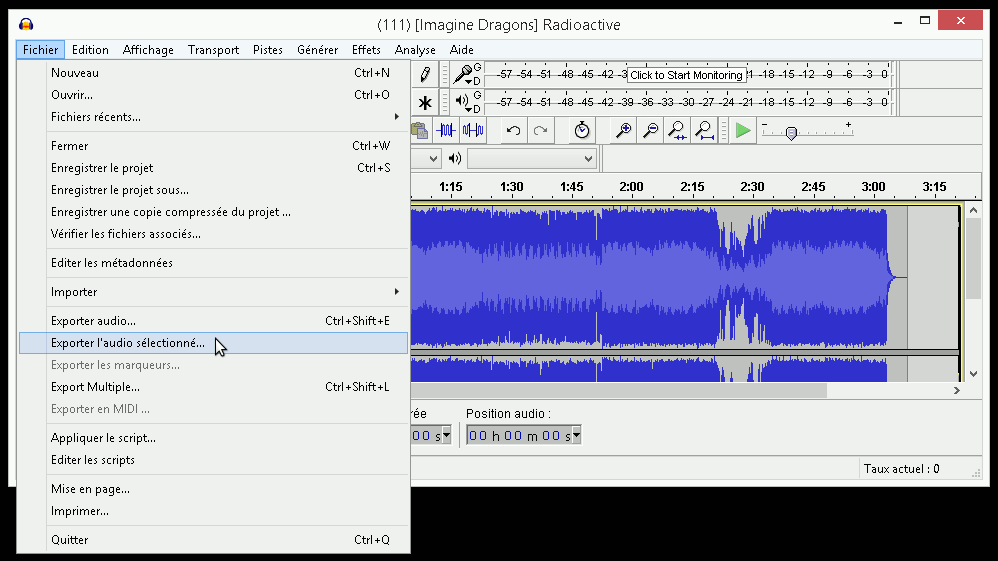Click 3:00 mark on timeline ruler
This screenshot has height=561, width=998.
pos(873,187)
